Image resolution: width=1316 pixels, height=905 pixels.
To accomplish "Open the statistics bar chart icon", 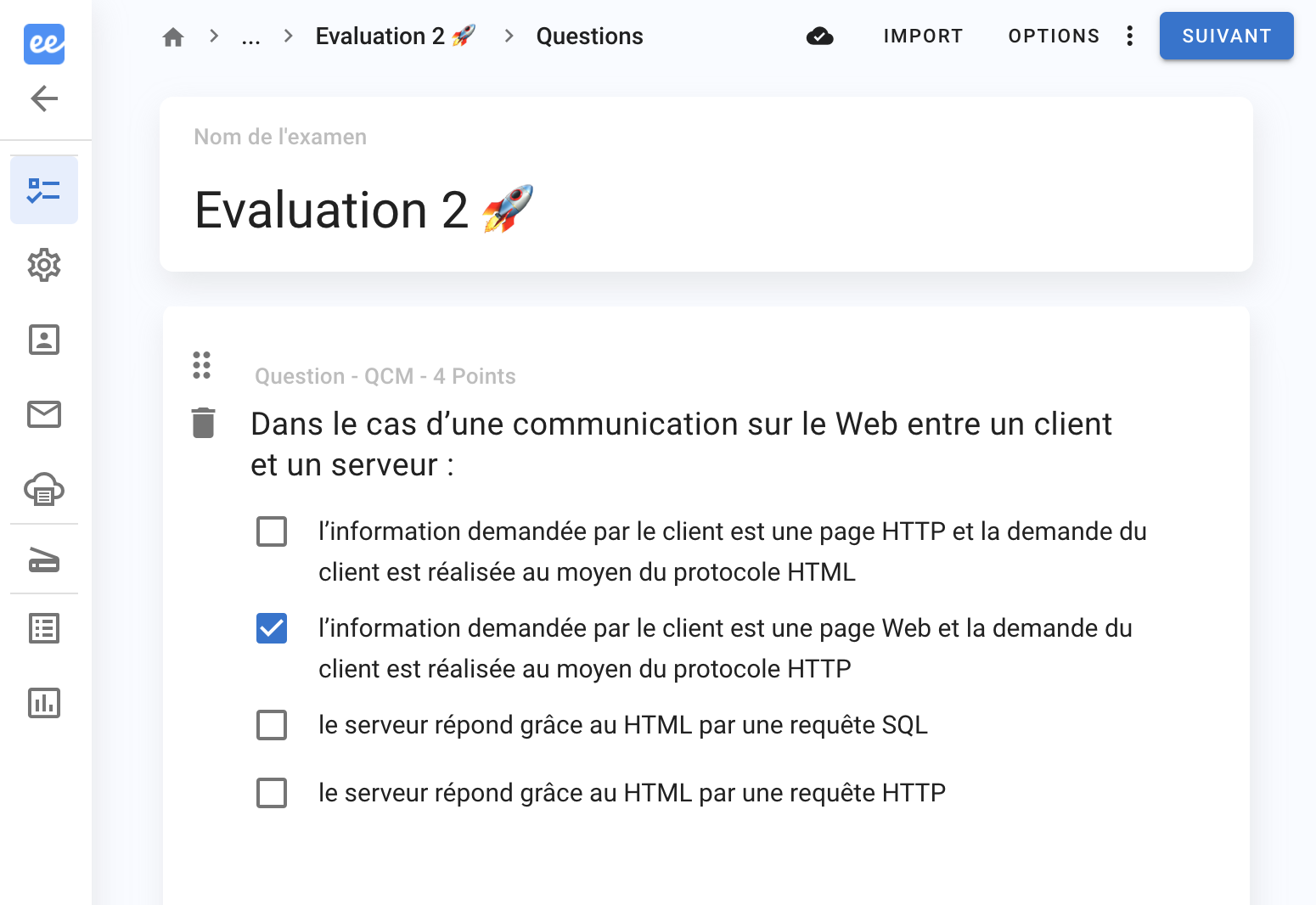I will pyautogui.click(x=44, y=703).
